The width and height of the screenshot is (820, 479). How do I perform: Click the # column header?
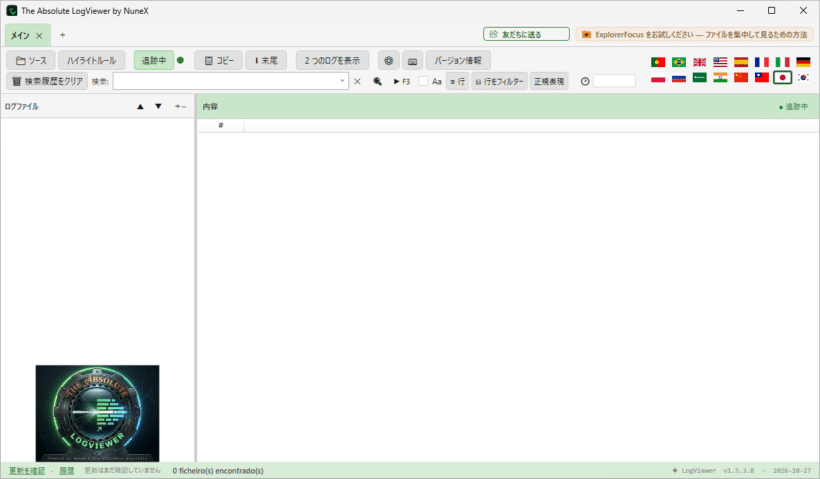tap(221, 126)
